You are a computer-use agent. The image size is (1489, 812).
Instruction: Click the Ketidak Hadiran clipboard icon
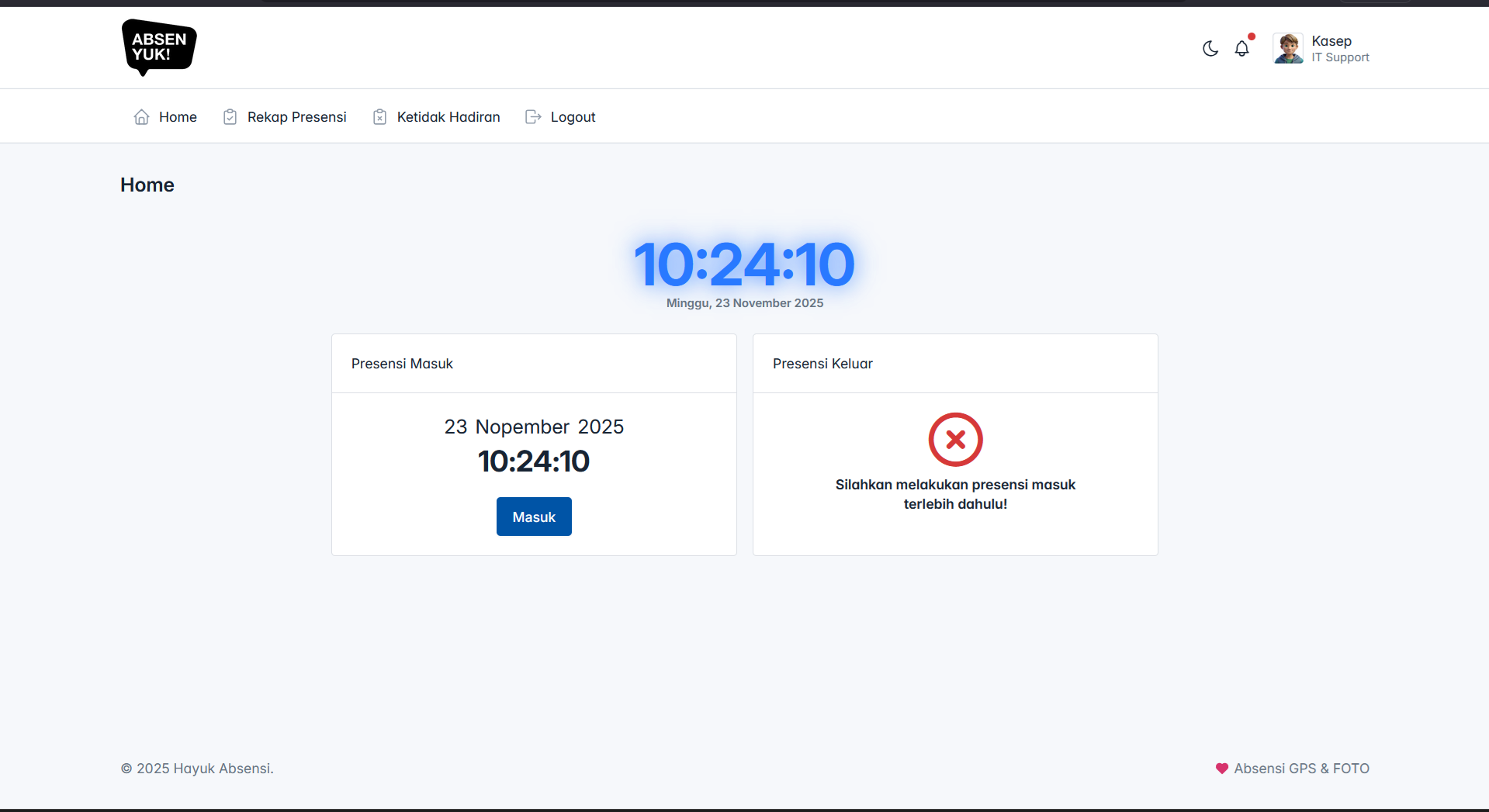(379, 117)
